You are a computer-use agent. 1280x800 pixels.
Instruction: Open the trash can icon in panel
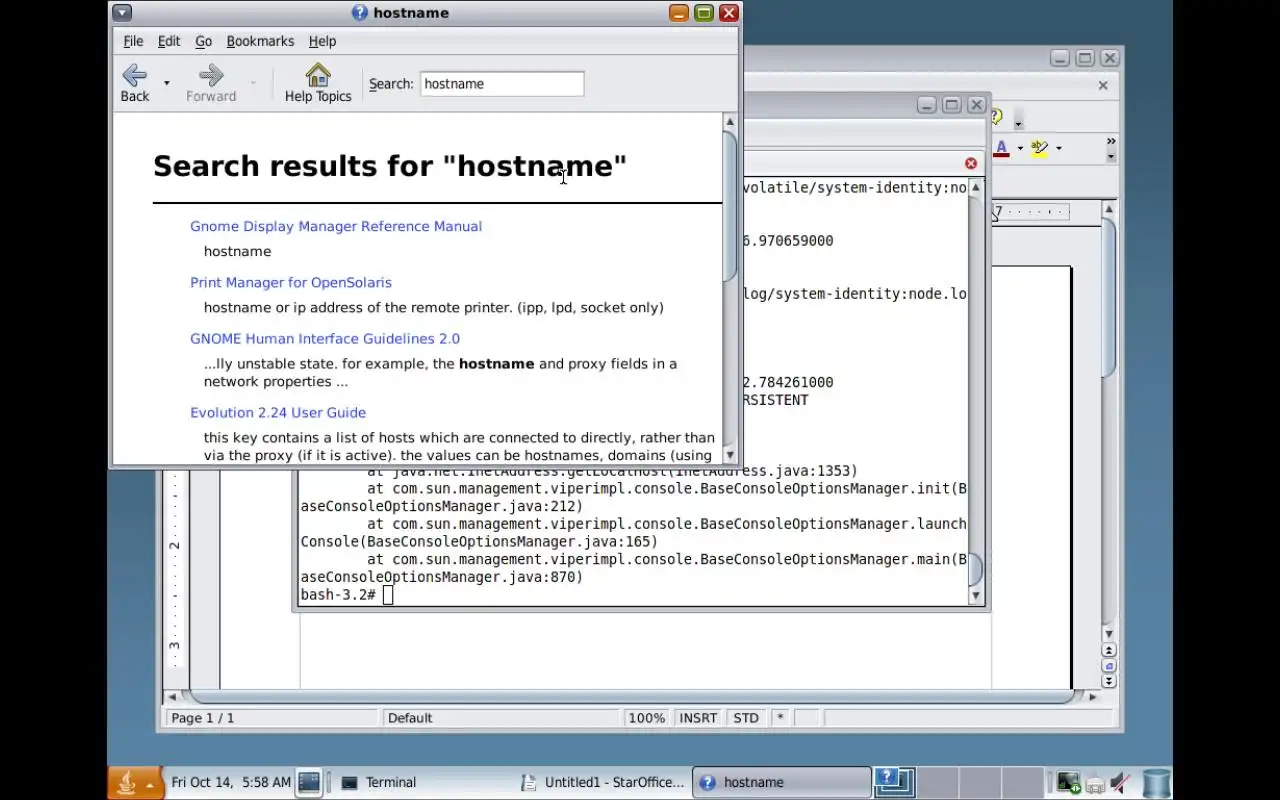[x=1156, y=783]
